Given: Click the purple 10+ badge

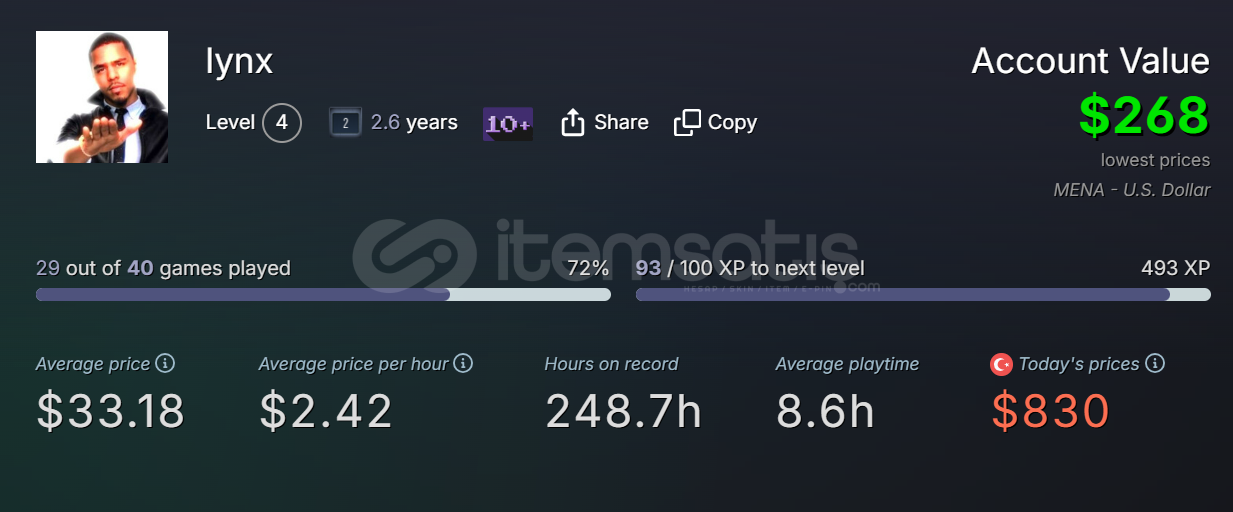Looking at the screenshot, I should pyautogui.click(x=508, y=124).
